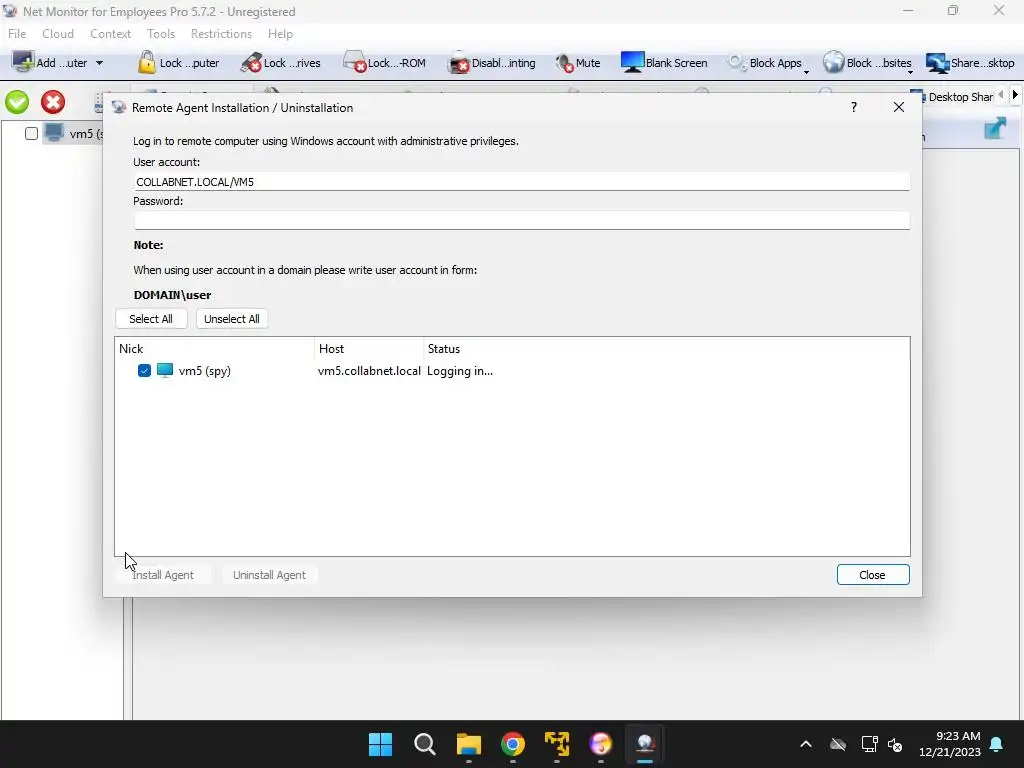The image size is (1024, 768).
Task: Open the Windows Start menu
Action: tap(380, 744)
